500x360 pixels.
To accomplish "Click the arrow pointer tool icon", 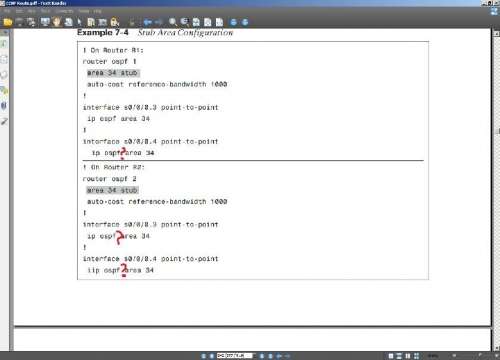I will click(x=80, y=22).
